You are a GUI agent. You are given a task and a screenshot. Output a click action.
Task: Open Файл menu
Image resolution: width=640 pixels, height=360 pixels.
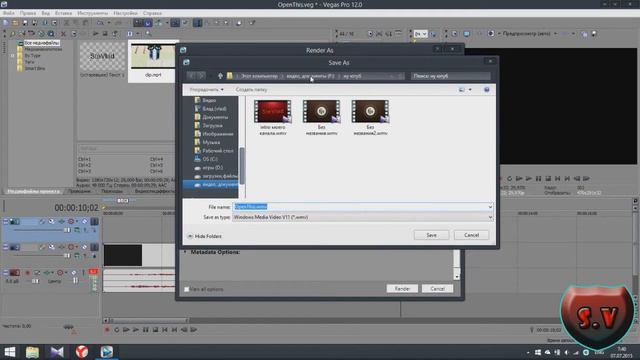click(x=9, y=13)
